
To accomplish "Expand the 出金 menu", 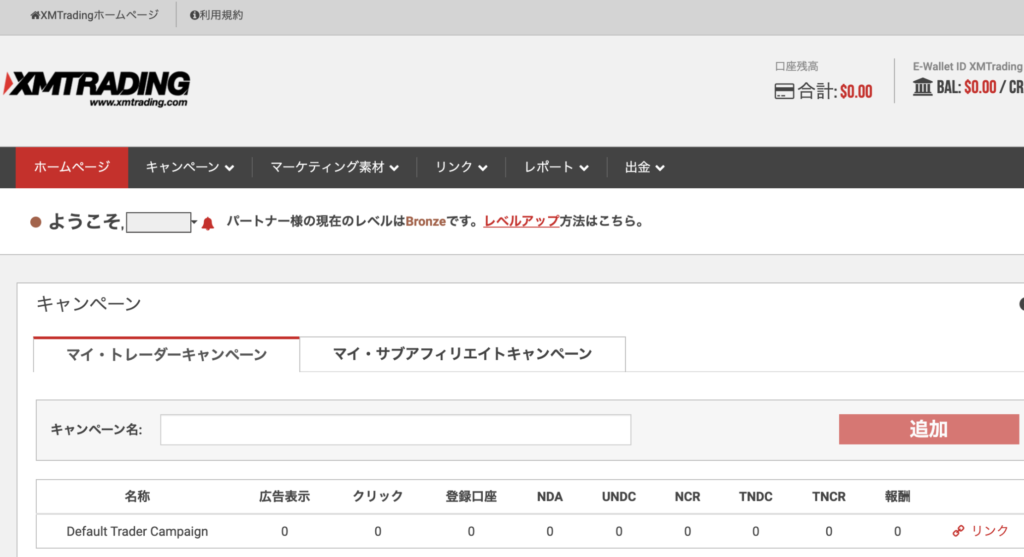I will (x=645, y=167).
